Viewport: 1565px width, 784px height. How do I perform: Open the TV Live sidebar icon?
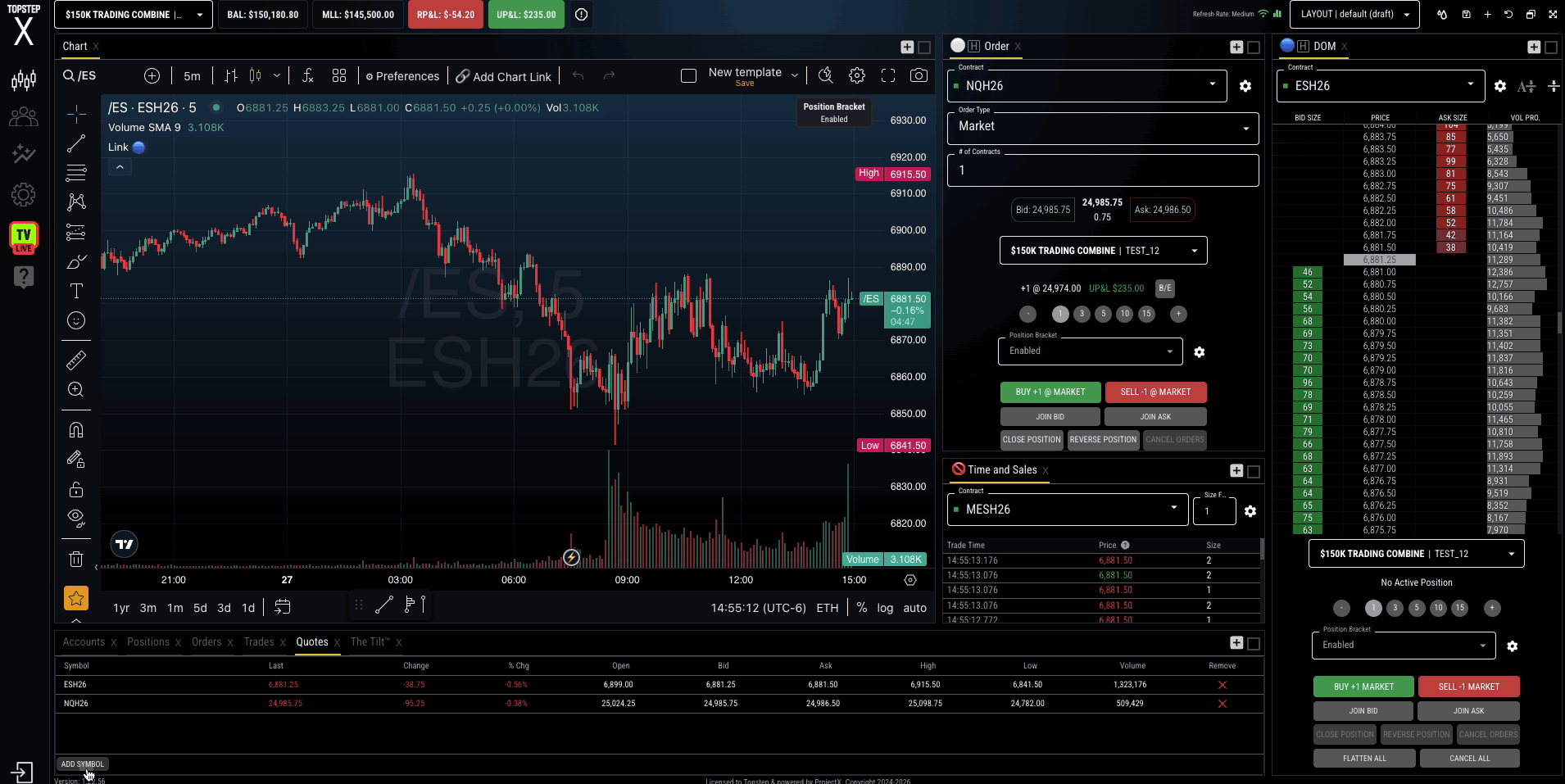pyautogui.click(x=23, y=238)
